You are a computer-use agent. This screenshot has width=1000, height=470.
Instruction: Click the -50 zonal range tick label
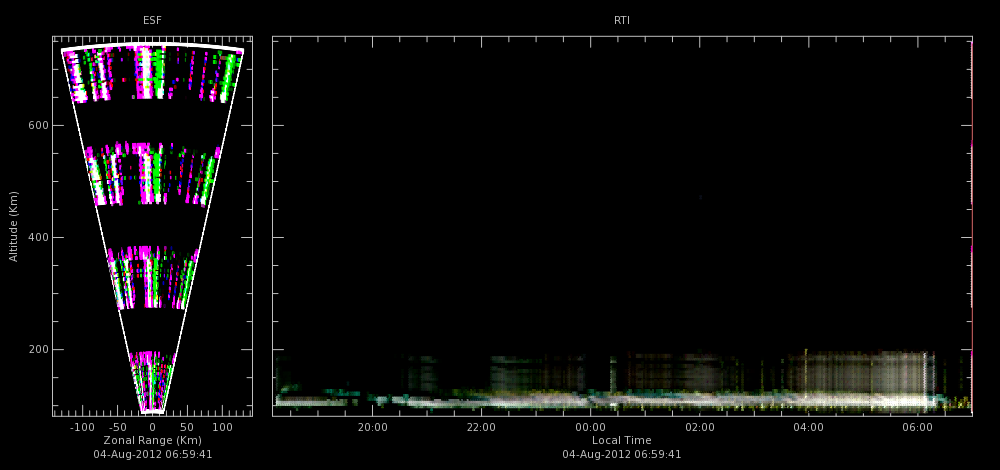click(116, 427)
